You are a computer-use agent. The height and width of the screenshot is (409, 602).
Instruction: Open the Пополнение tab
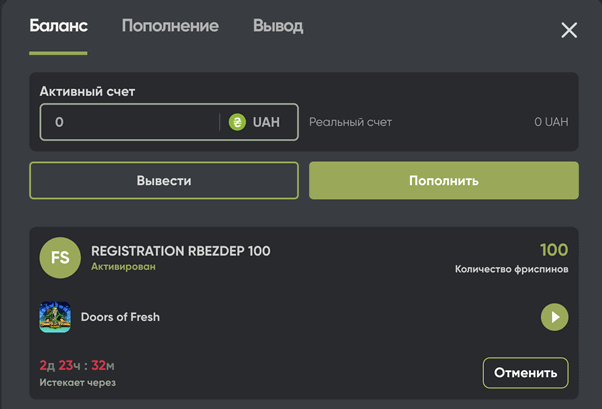(170, 26)
